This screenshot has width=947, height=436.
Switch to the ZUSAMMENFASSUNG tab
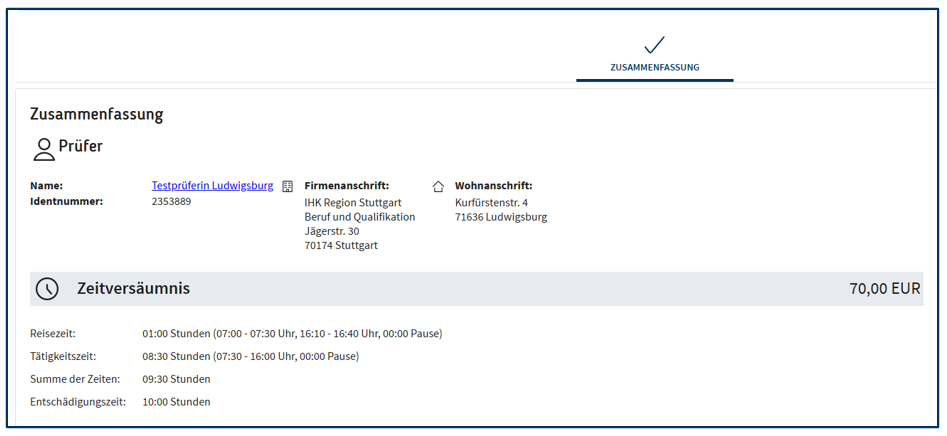click(x=654, y=68)
